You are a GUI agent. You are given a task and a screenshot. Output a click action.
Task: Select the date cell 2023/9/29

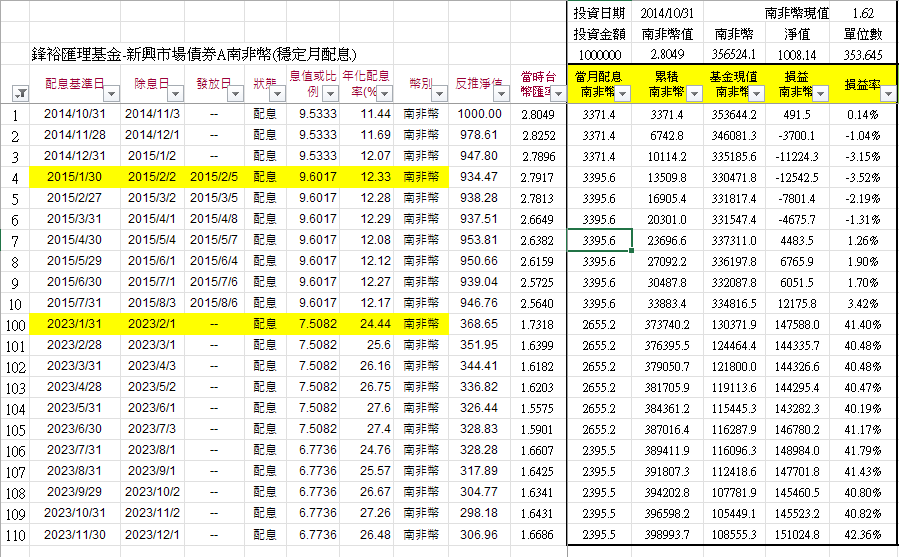75,492
